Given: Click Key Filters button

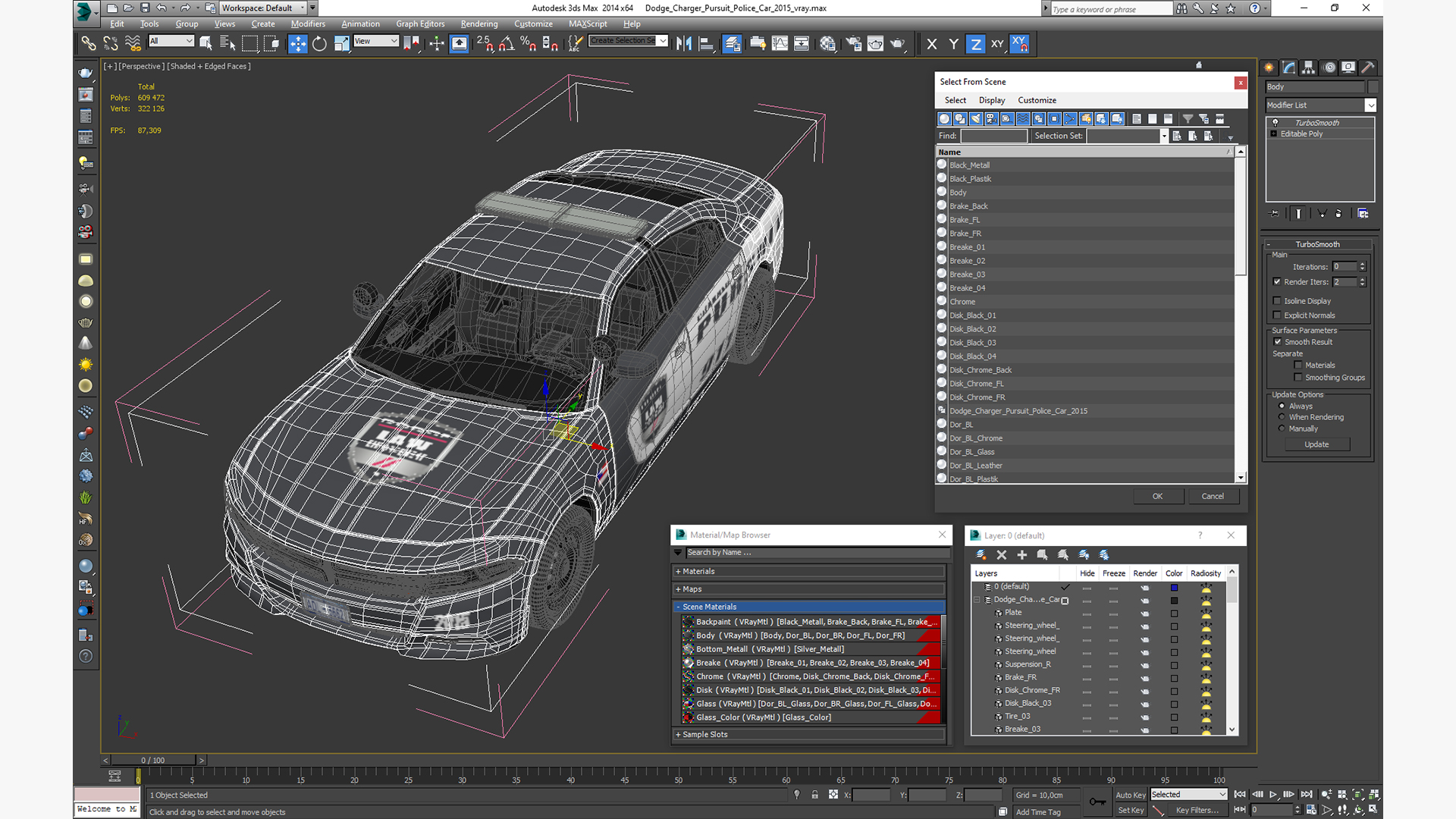Looking at the screenshot, I should 1197,811.
